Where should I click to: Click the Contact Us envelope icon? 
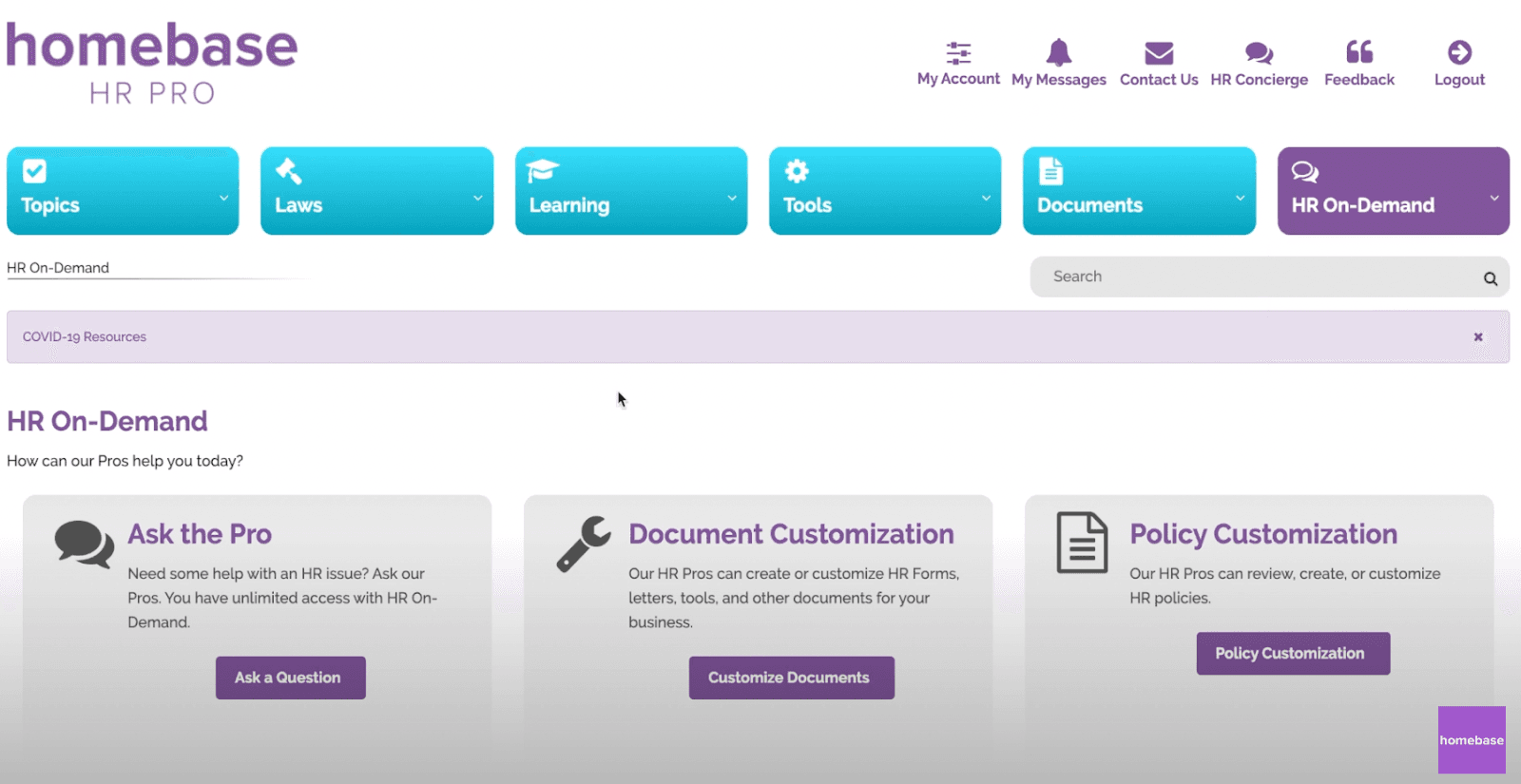coord(1159,52)
